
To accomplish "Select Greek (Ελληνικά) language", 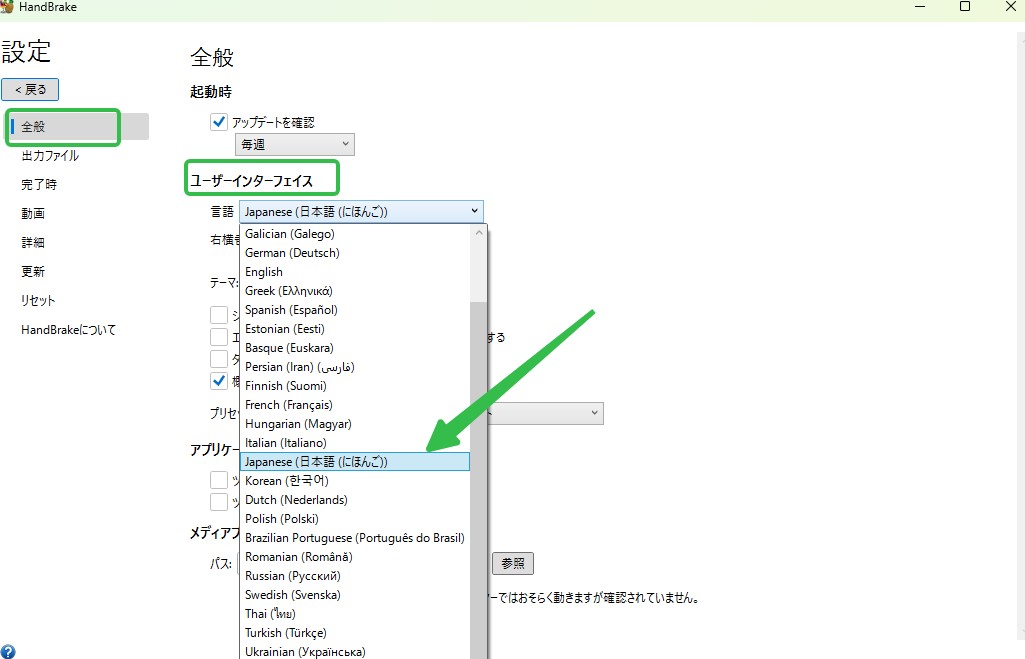I will point(355,291).
